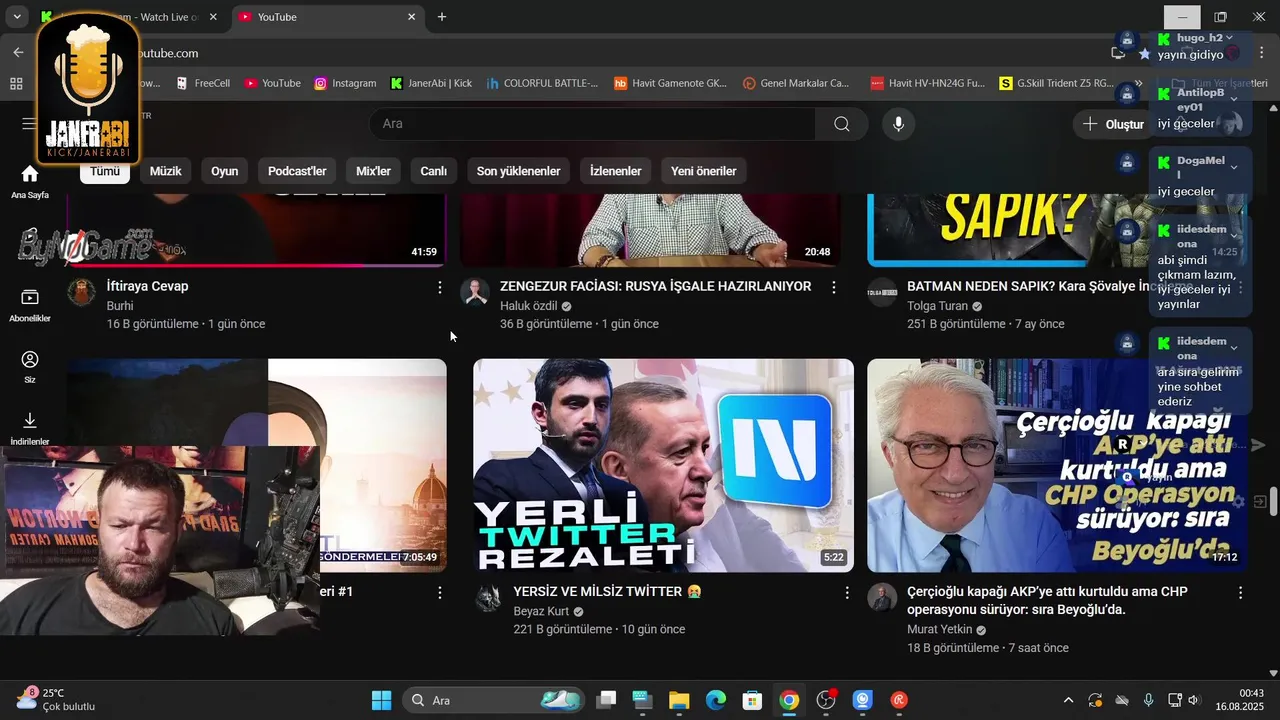This screenshot has height=720, width=1280.
Task: Select the Yeni öneriler filter chip
Action: click(703, 171)
